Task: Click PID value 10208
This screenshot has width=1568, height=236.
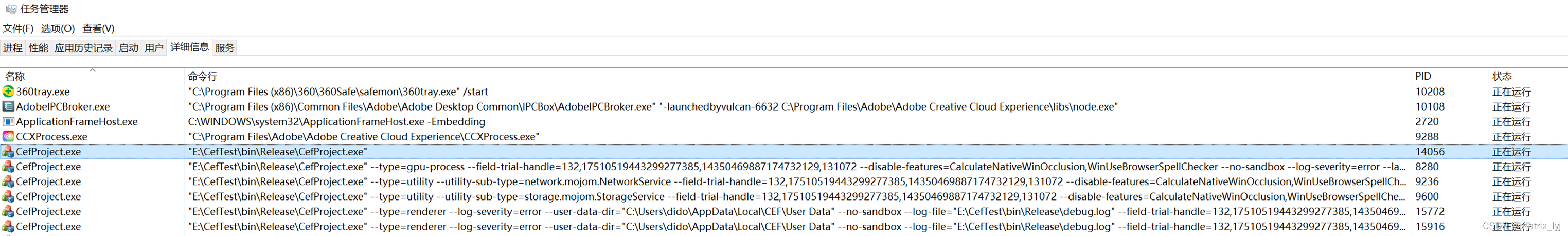Action: point(1430,92)
